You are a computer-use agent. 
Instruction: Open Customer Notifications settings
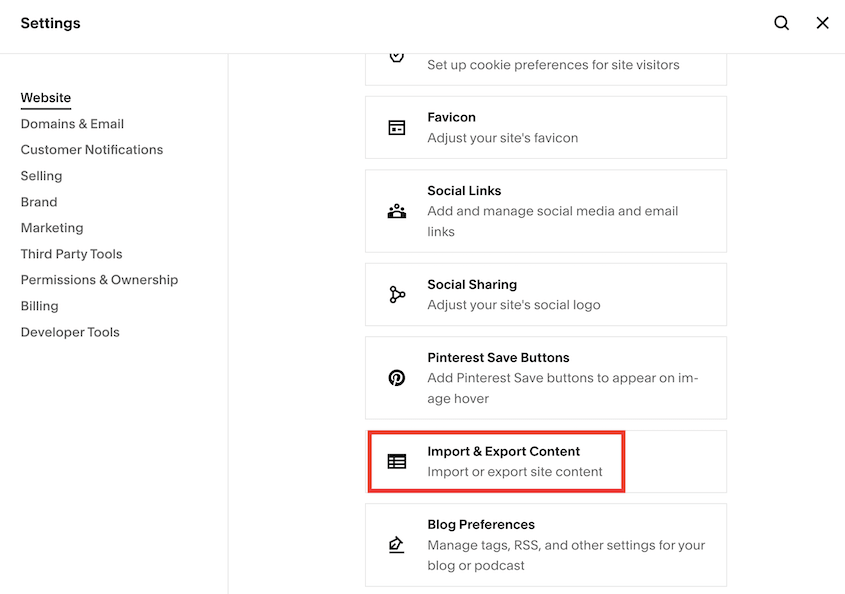pos(91,149)
